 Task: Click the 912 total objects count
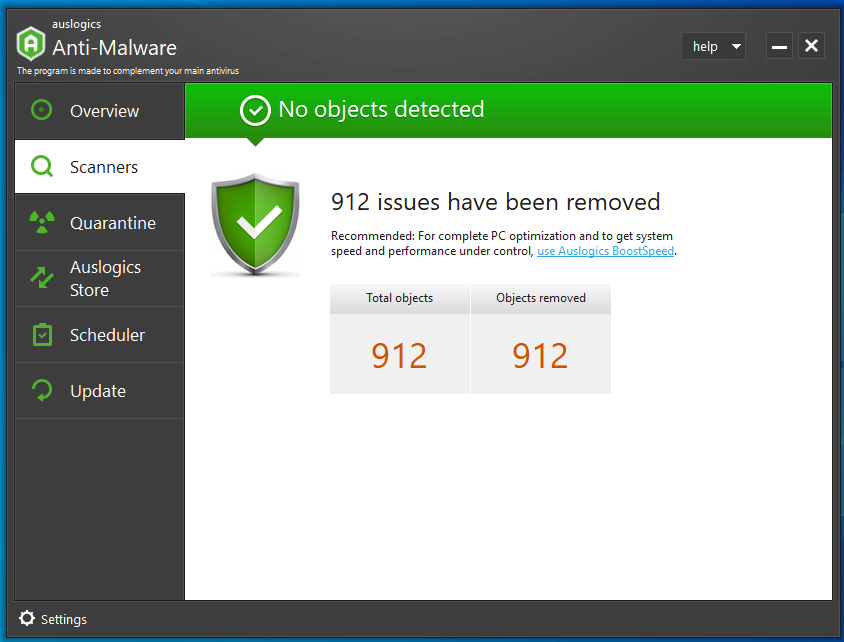(x=399, y=355)
